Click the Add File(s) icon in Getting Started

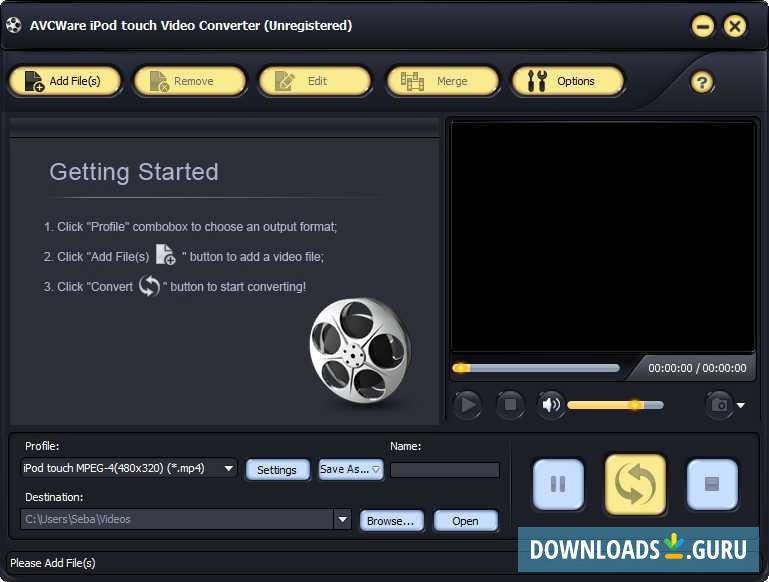point(165,254)
